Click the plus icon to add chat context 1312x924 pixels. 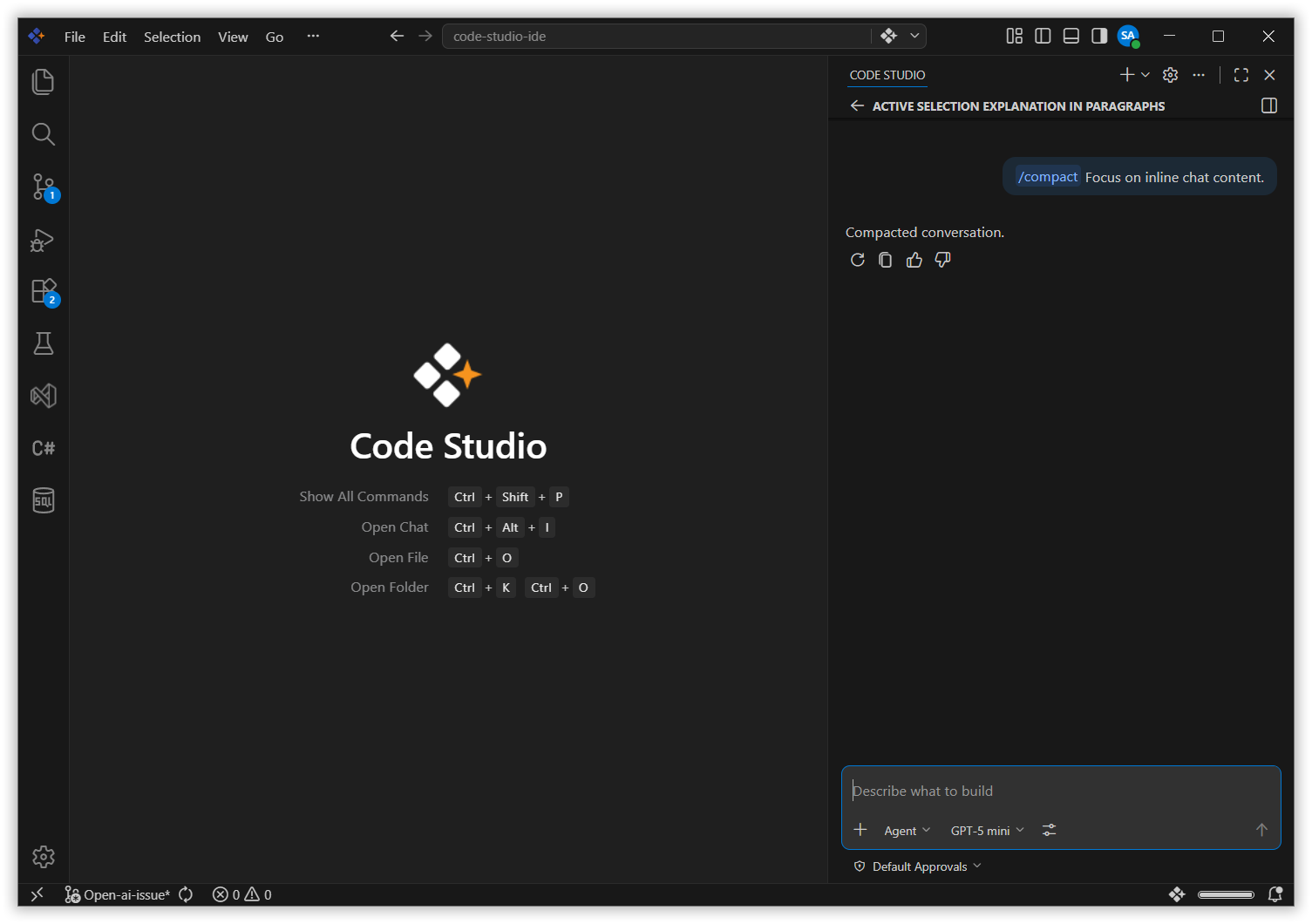pos(860,830)
